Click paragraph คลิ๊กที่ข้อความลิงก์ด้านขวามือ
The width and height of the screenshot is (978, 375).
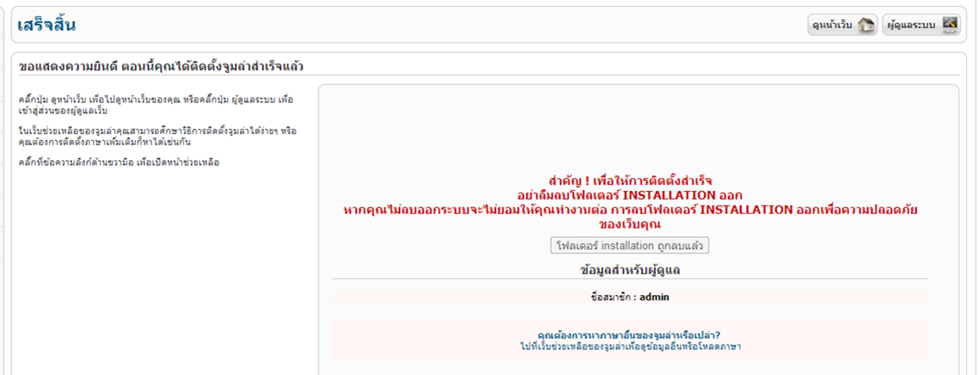[119, 163]
